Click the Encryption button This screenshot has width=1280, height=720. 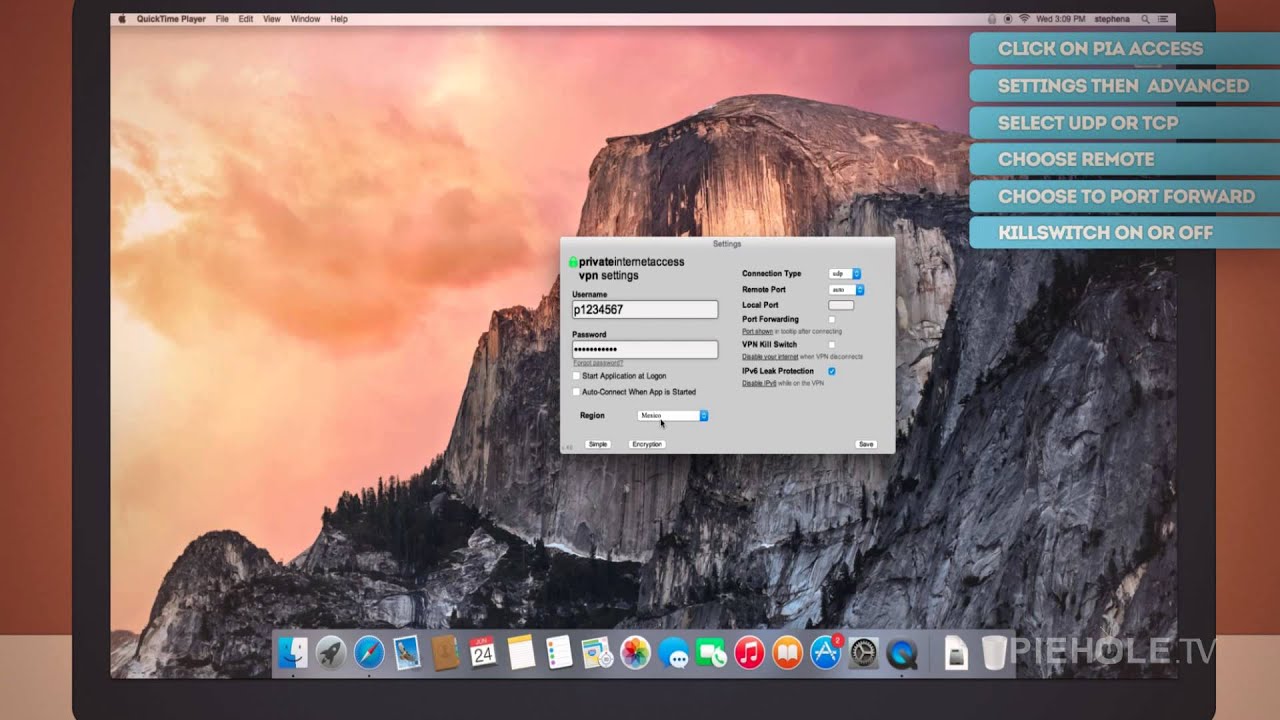click(x=647, y=444)
